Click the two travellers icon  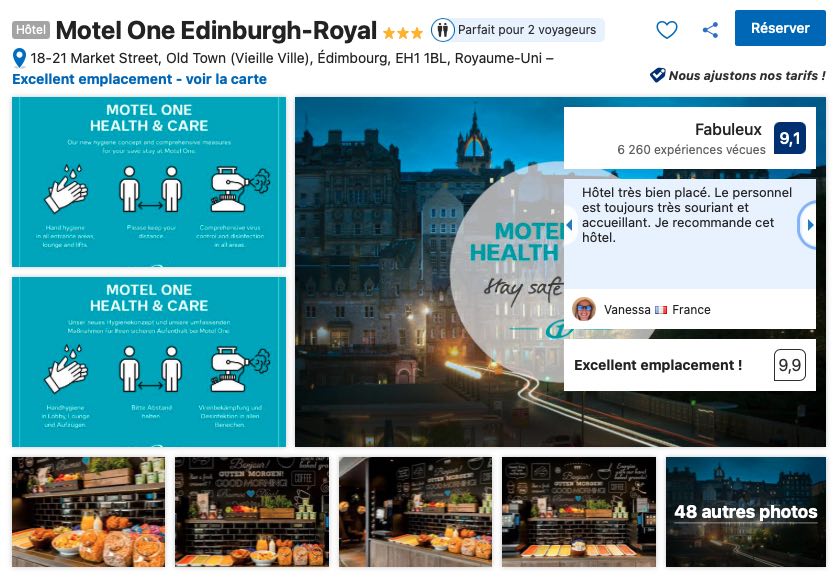point(443,29)
